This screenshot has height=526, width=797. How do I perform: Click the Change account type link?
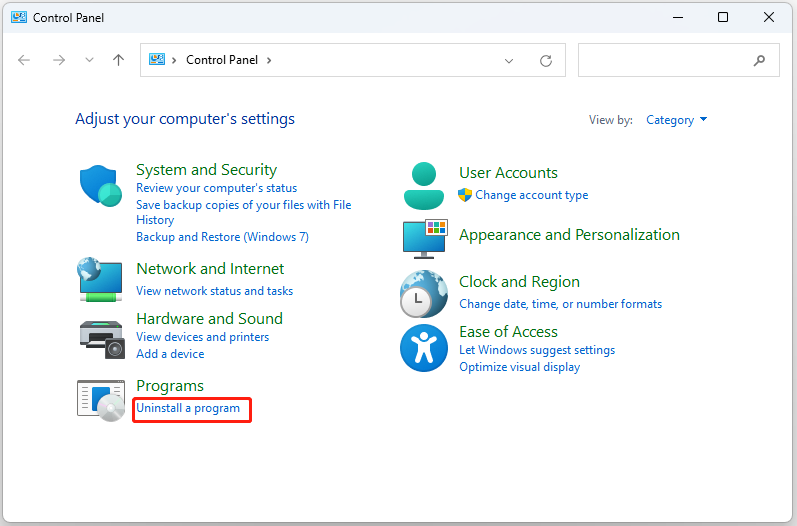532,195
